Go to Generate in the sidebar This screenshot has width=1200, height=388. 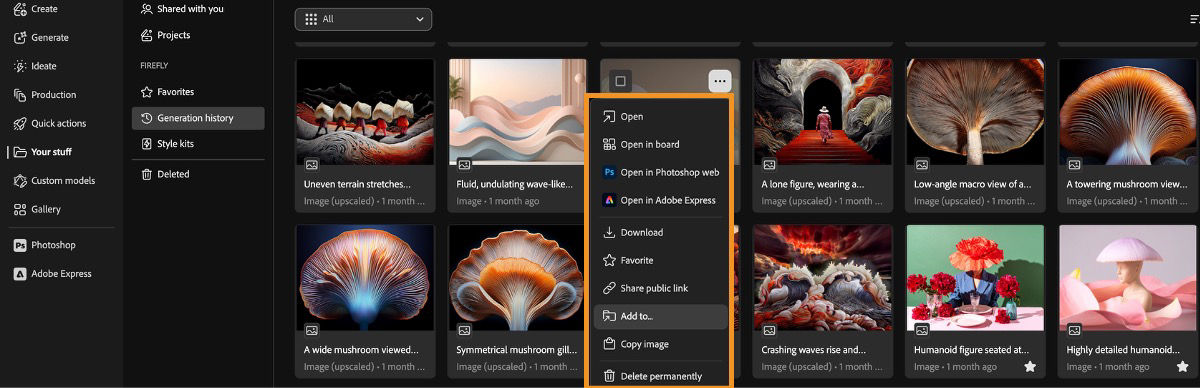(x=40, y=38)
